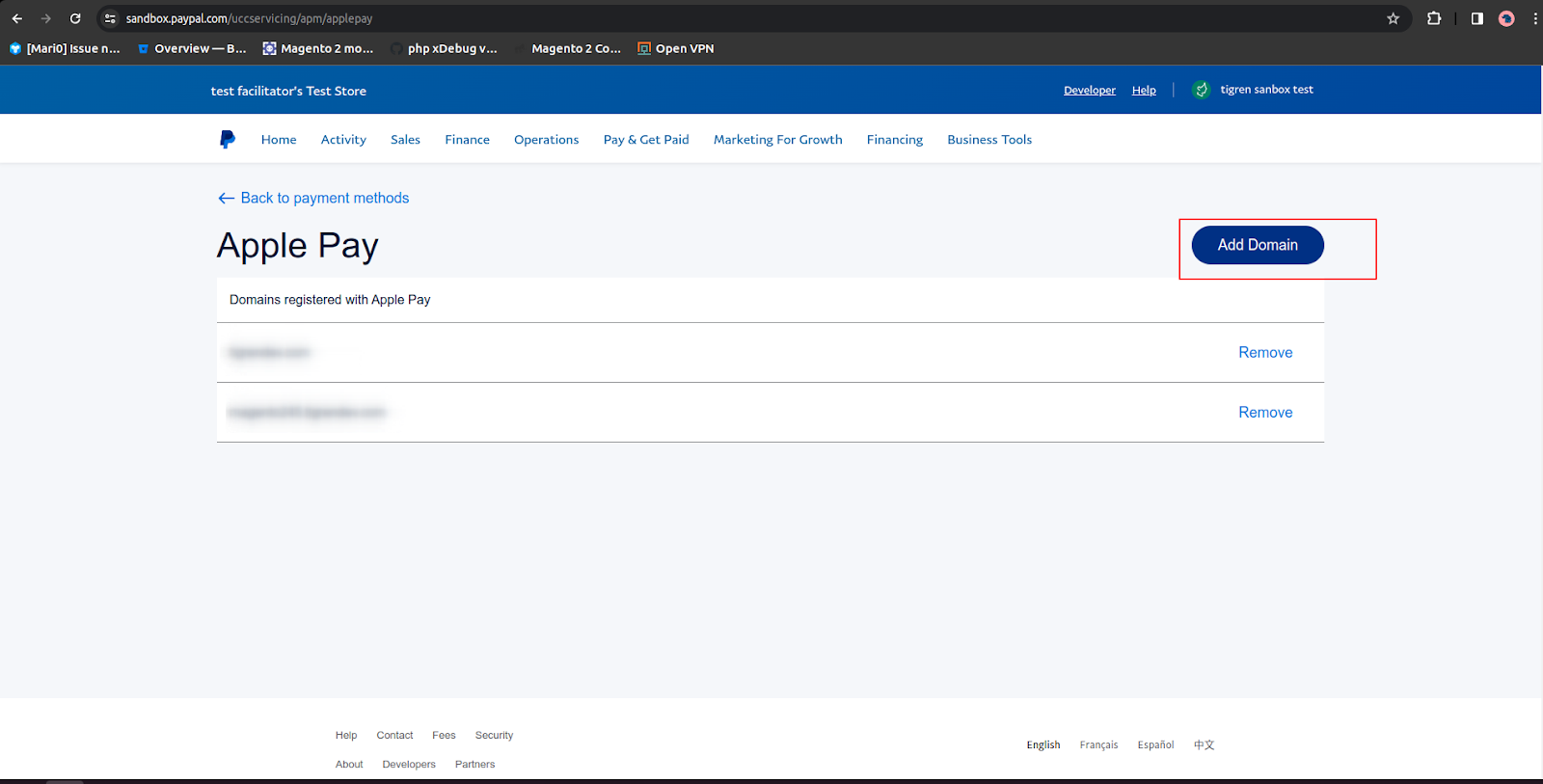Viewport: 1543px width, 784px height.
Task: Open the Open VPN bookmark
Action: pyautogui.click(x=676, y=48)
